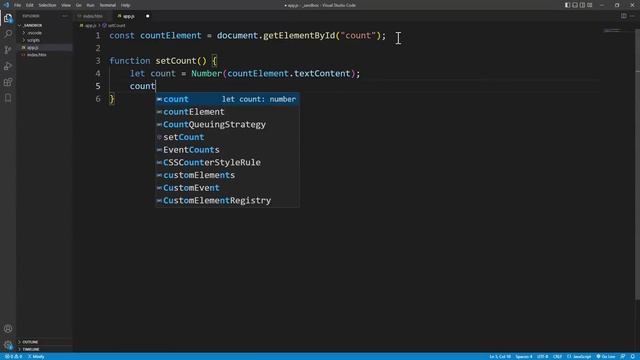Click the Split Editor icon
The image size is (640, 360).
click(x=624, y=16)
